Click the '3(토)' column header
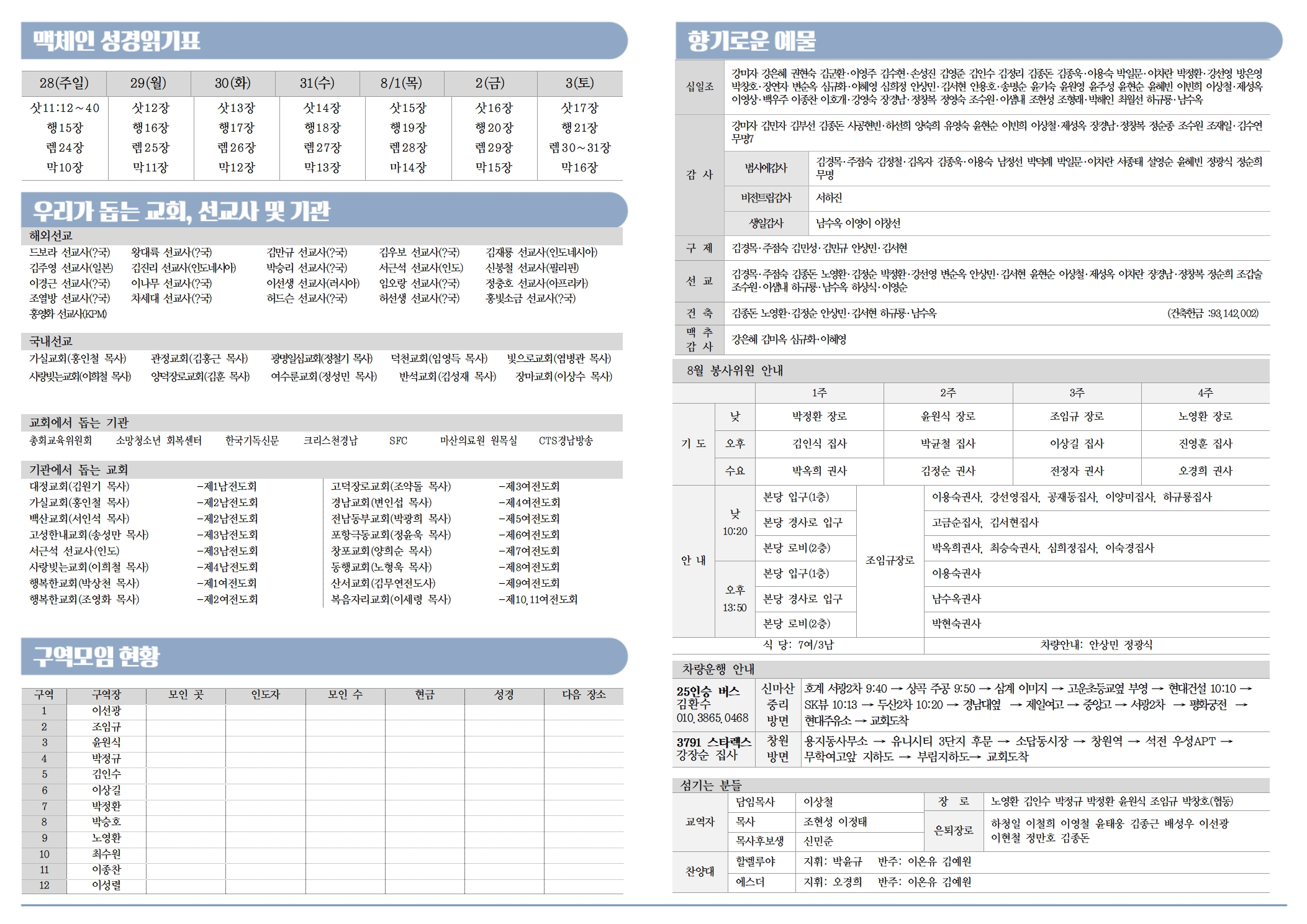 pos(579,83)
